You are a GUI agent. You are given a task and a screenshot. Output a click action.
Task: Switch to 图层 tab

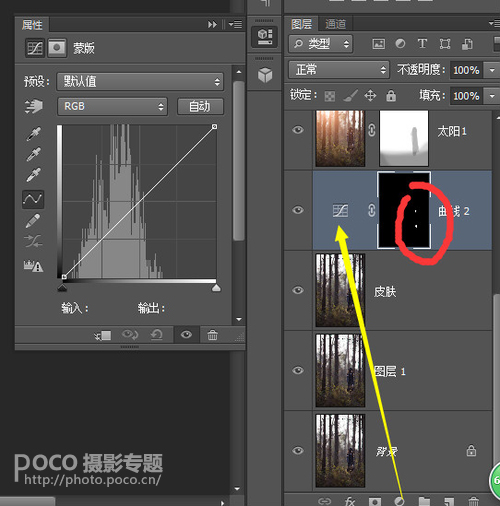coord(301,24)
